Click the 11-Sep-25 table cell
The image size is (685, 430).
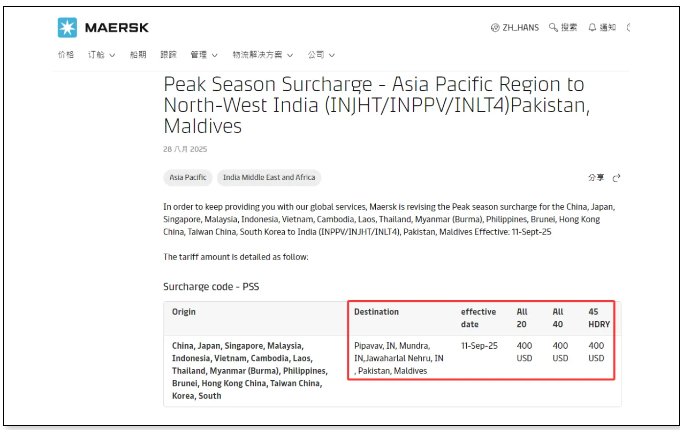[x=479, y=346]
